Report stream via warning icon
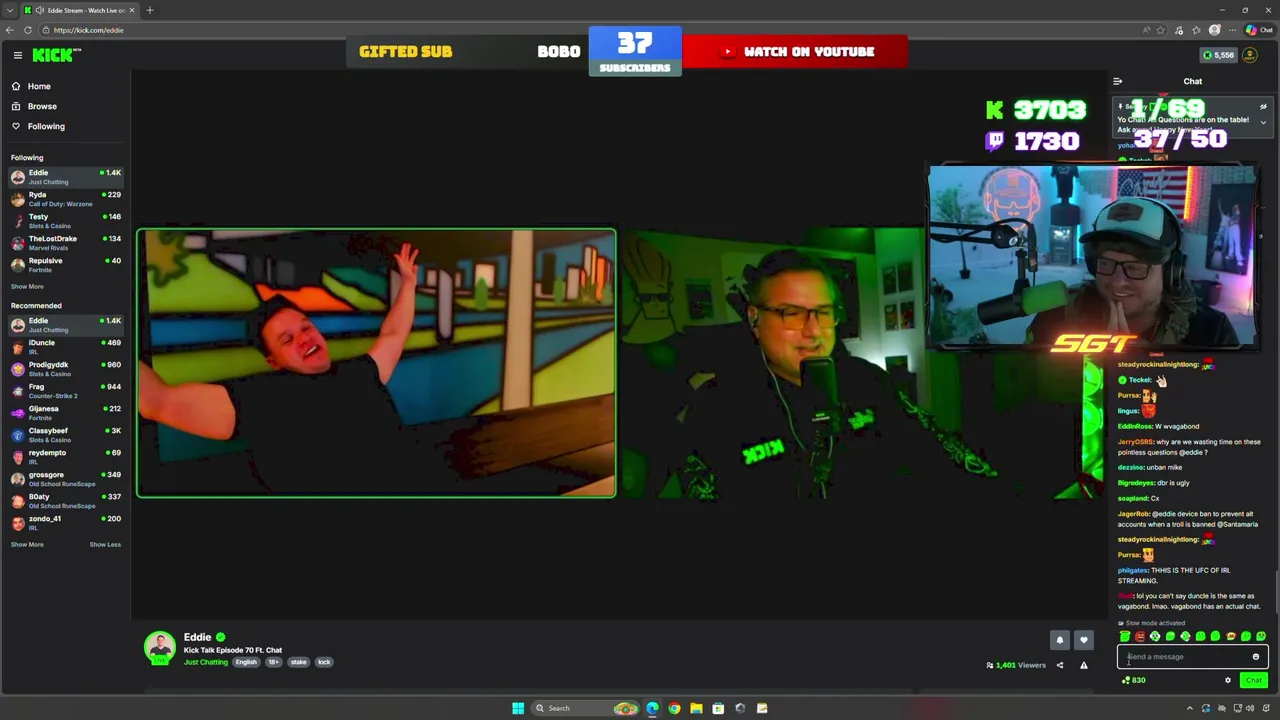This screenshot has width=1280, height=720. tap(1083, 665)
